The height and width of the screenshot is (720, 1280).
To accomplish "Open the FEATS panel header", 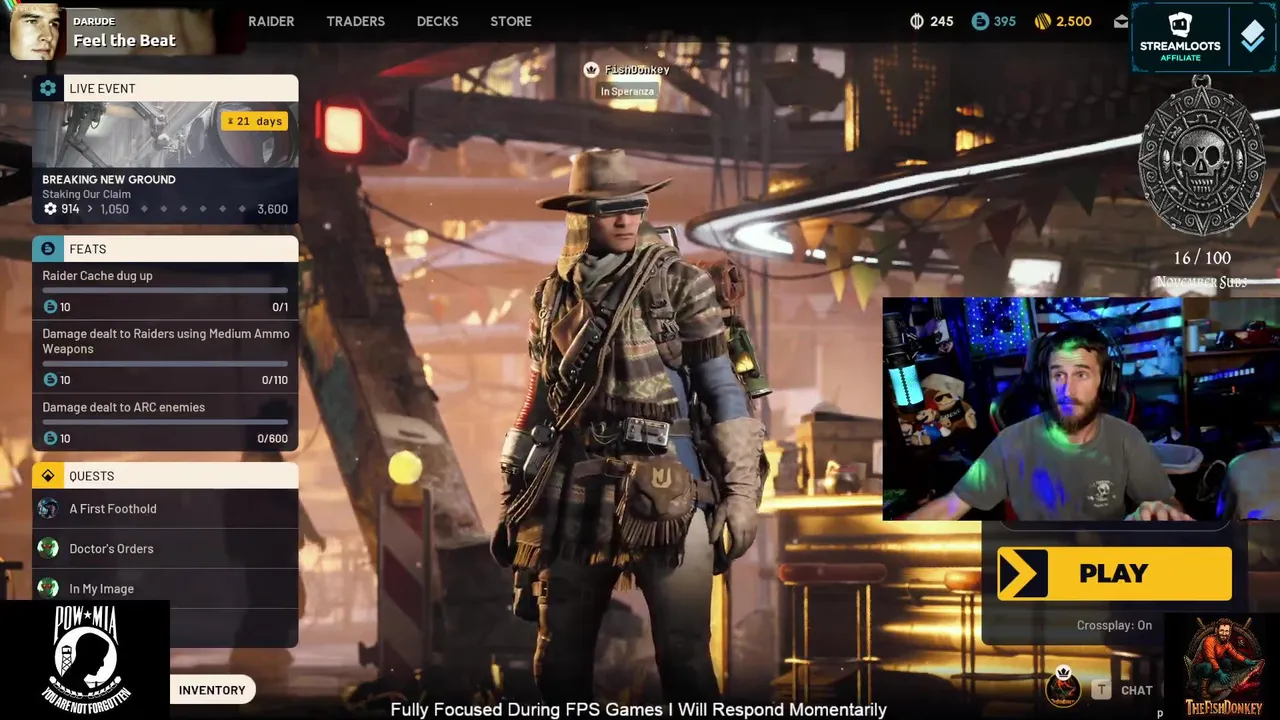I will click(x=165, y=249).
